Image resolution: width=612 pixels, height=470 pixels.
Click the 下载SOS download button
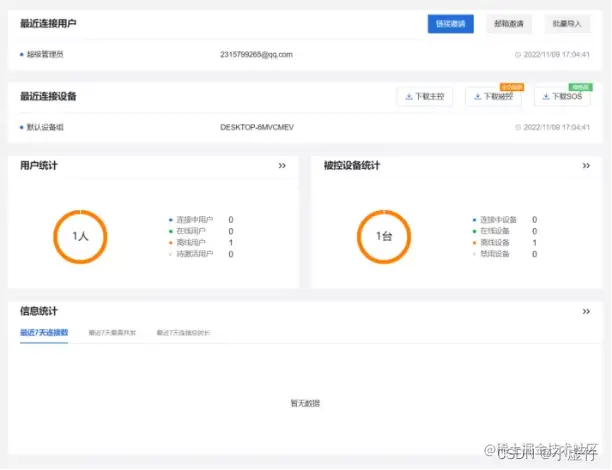click(x=562, y=96)
